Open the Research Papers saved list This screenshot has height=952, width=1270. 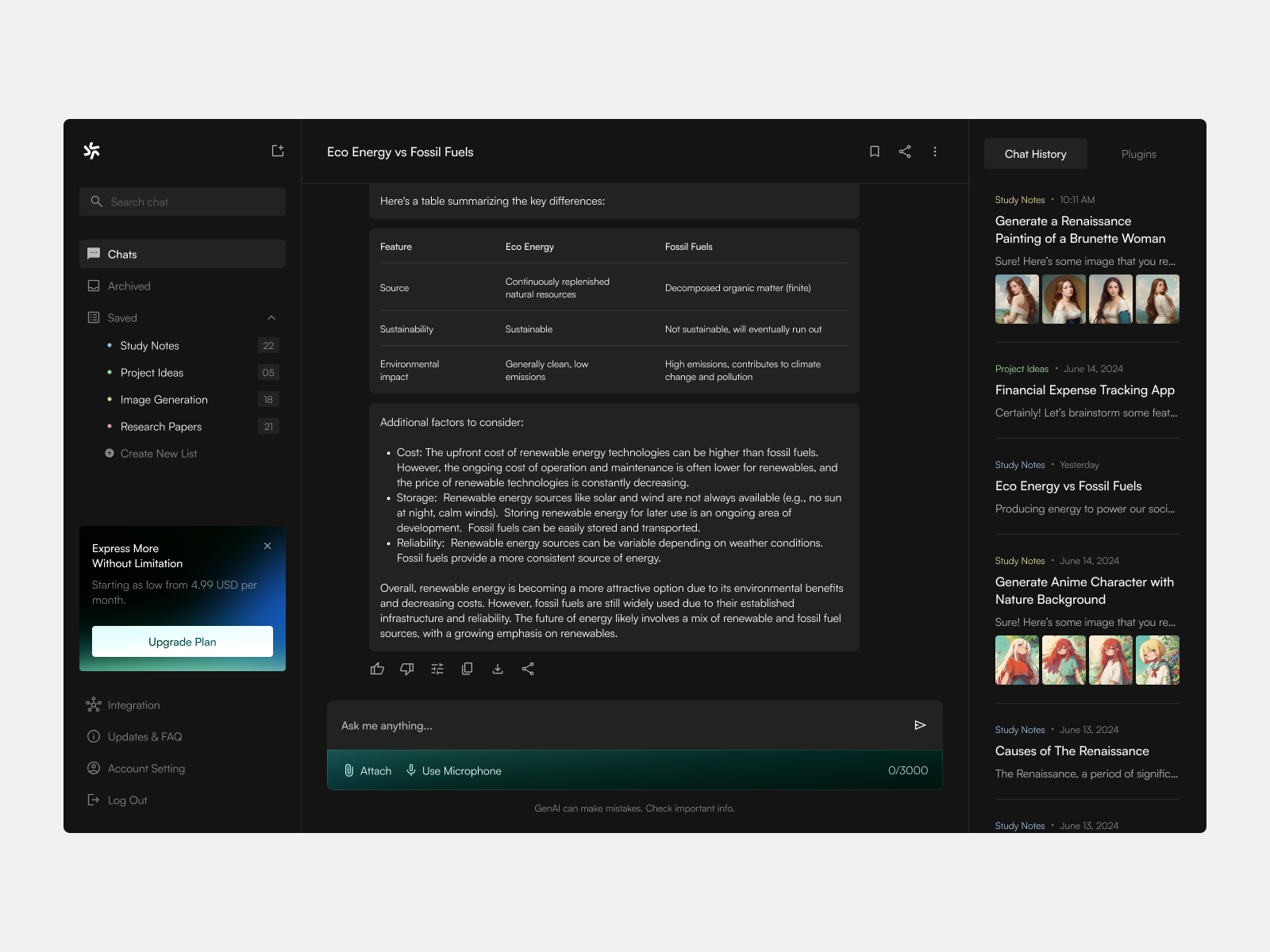tap(161, 427)
